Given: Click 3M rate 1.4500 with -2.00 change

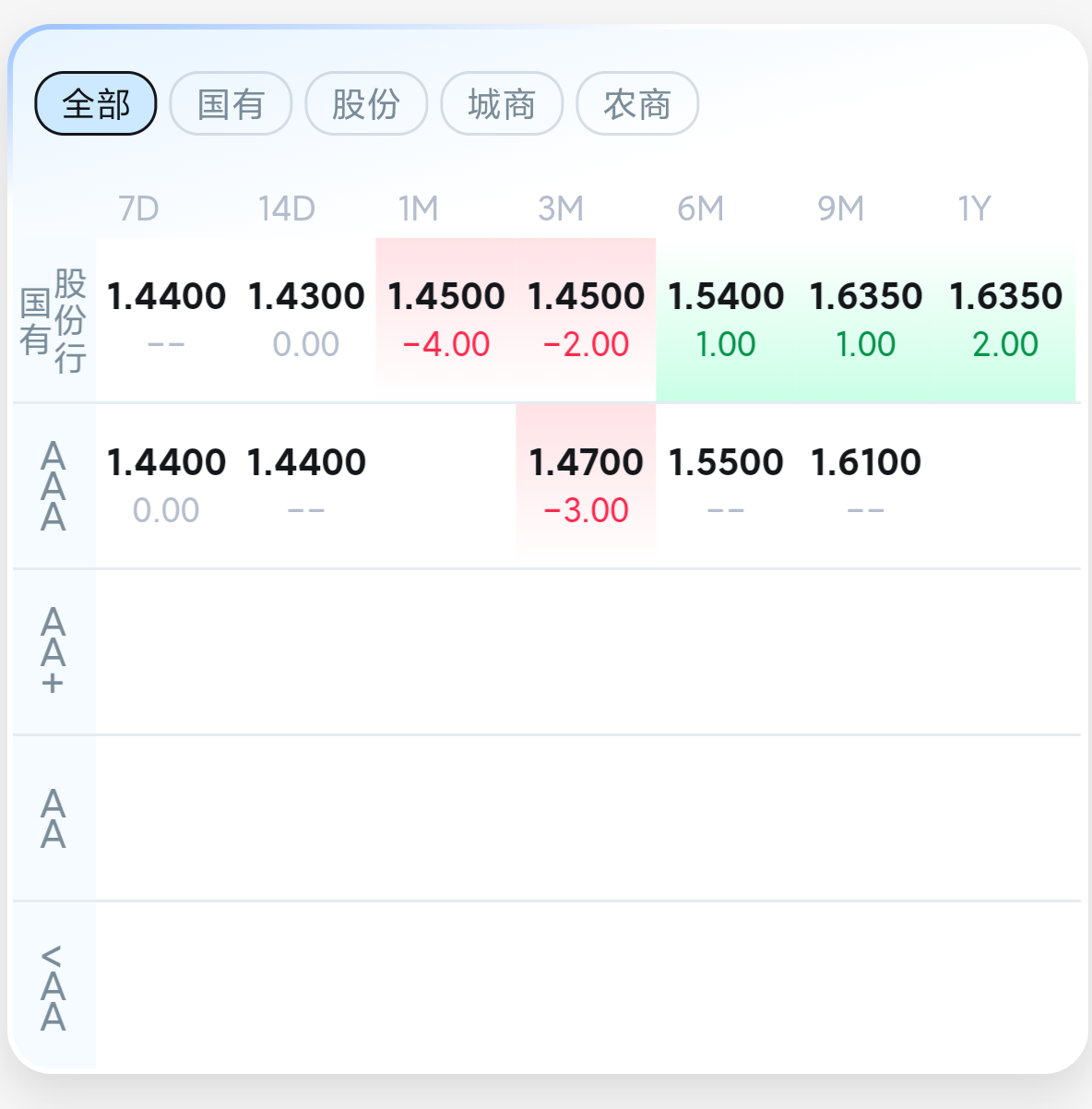Looking at the screenshot, I should click(x=587, y=319).
